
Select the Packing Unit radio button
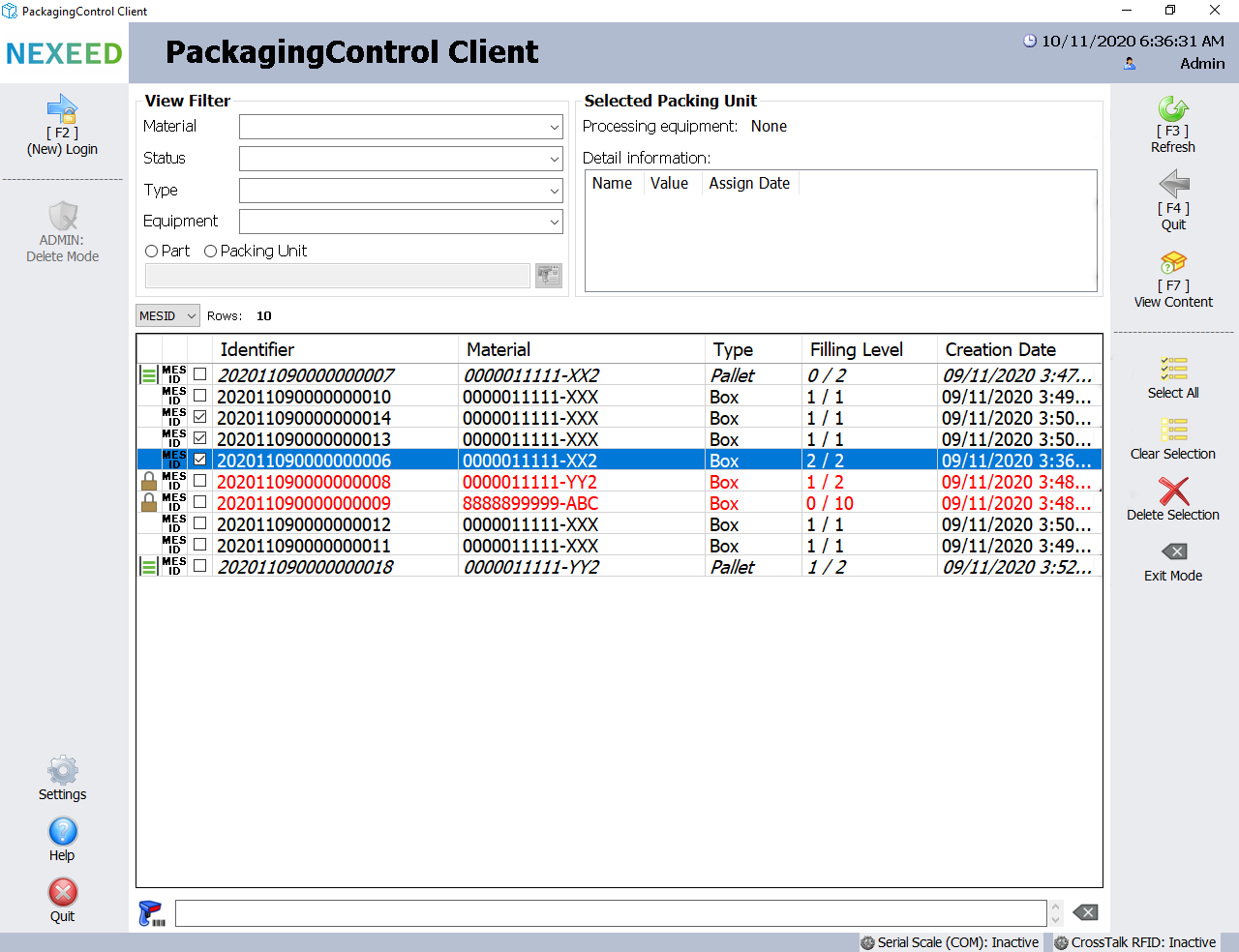tap(211, 252)
